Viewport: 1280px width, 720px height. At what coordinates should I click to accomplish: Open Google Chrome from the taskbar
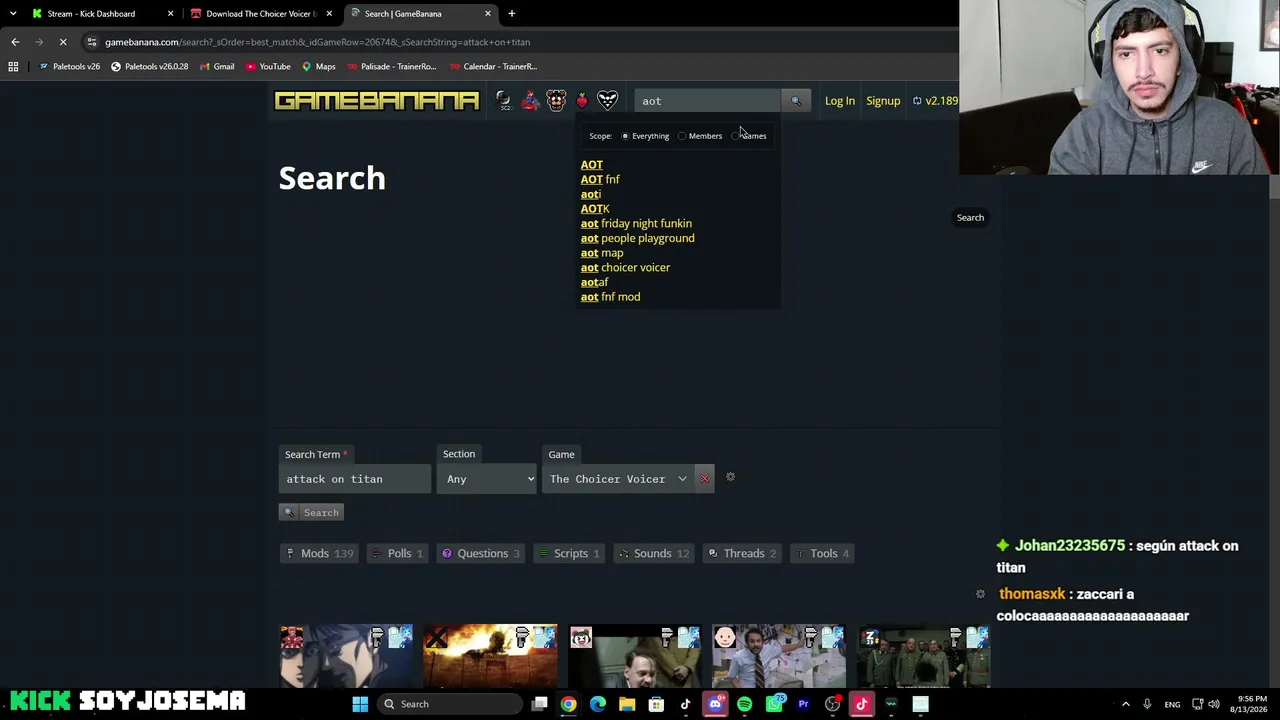568,704
